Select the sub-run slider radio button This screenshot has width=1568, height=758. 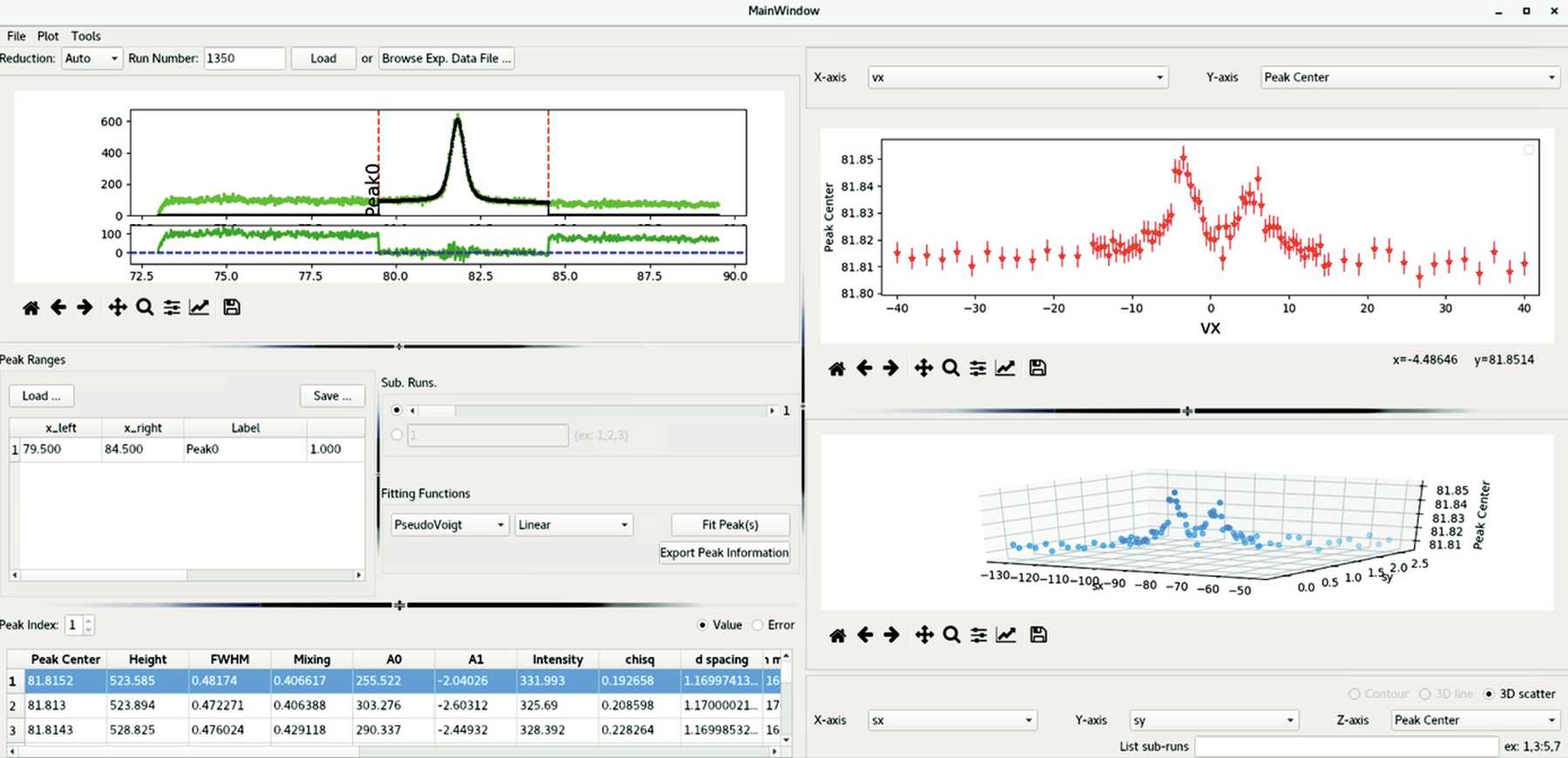396,409
